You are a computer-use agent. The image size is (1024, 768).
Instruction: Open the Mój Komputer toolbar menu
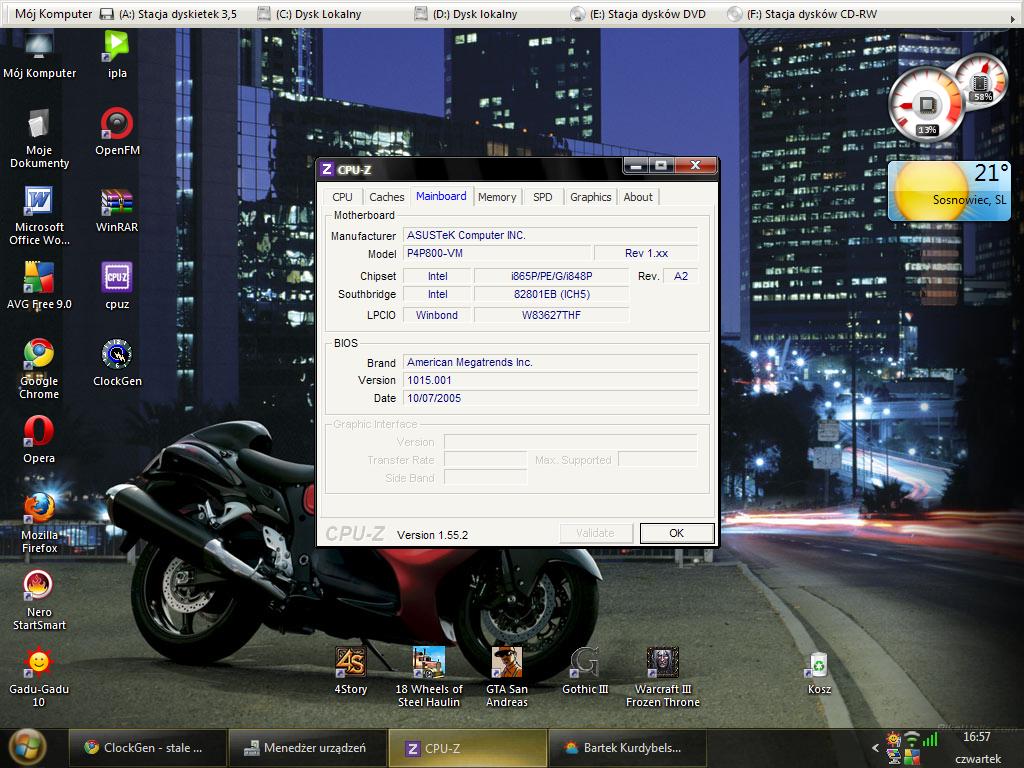54,14
